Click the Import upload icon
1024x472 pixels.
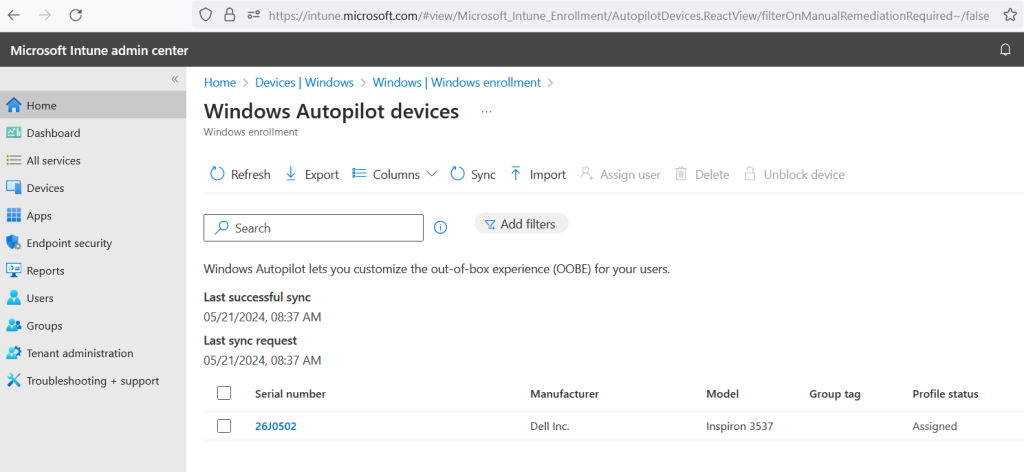click(x=516, y=174)
